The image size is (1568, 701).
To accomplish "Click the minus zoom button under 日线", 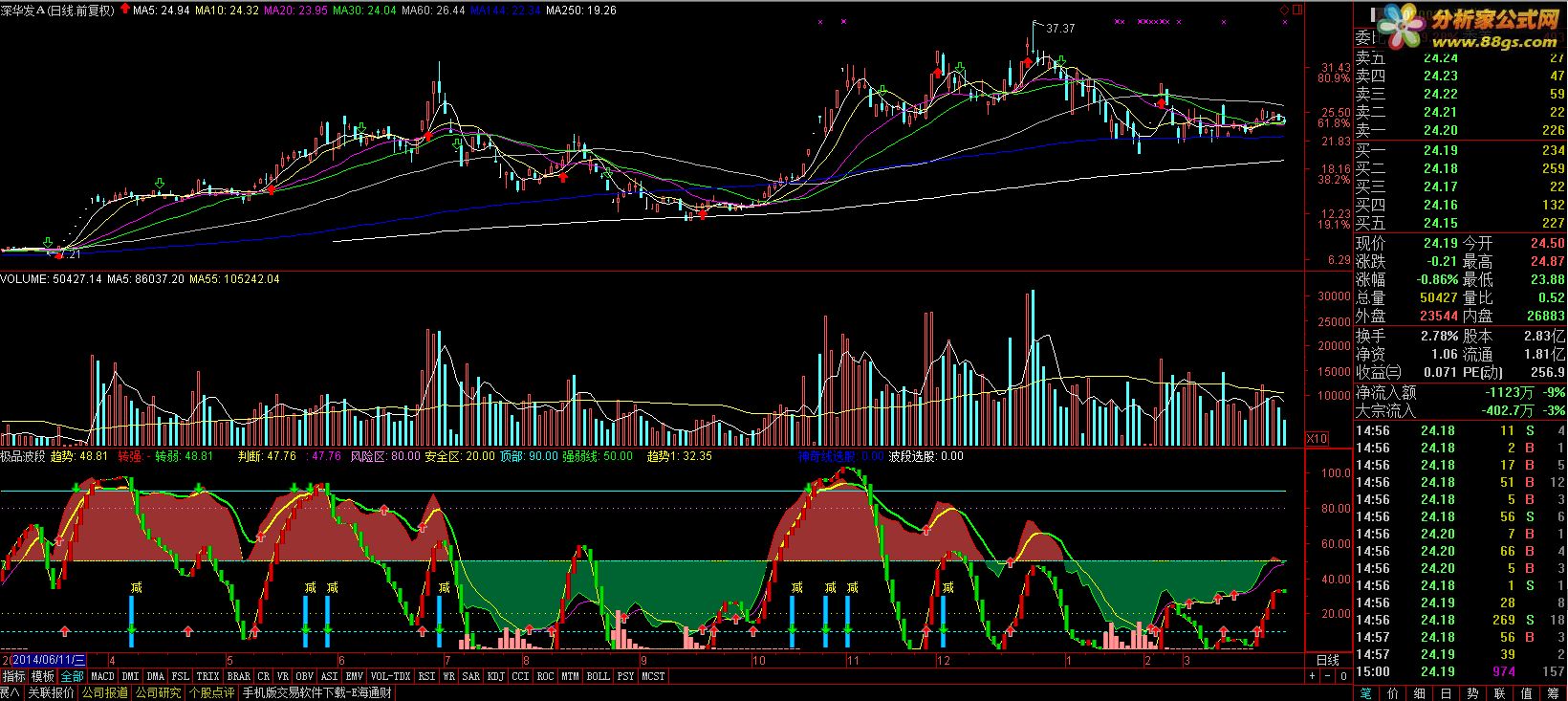I will (x=1327, y=676).
